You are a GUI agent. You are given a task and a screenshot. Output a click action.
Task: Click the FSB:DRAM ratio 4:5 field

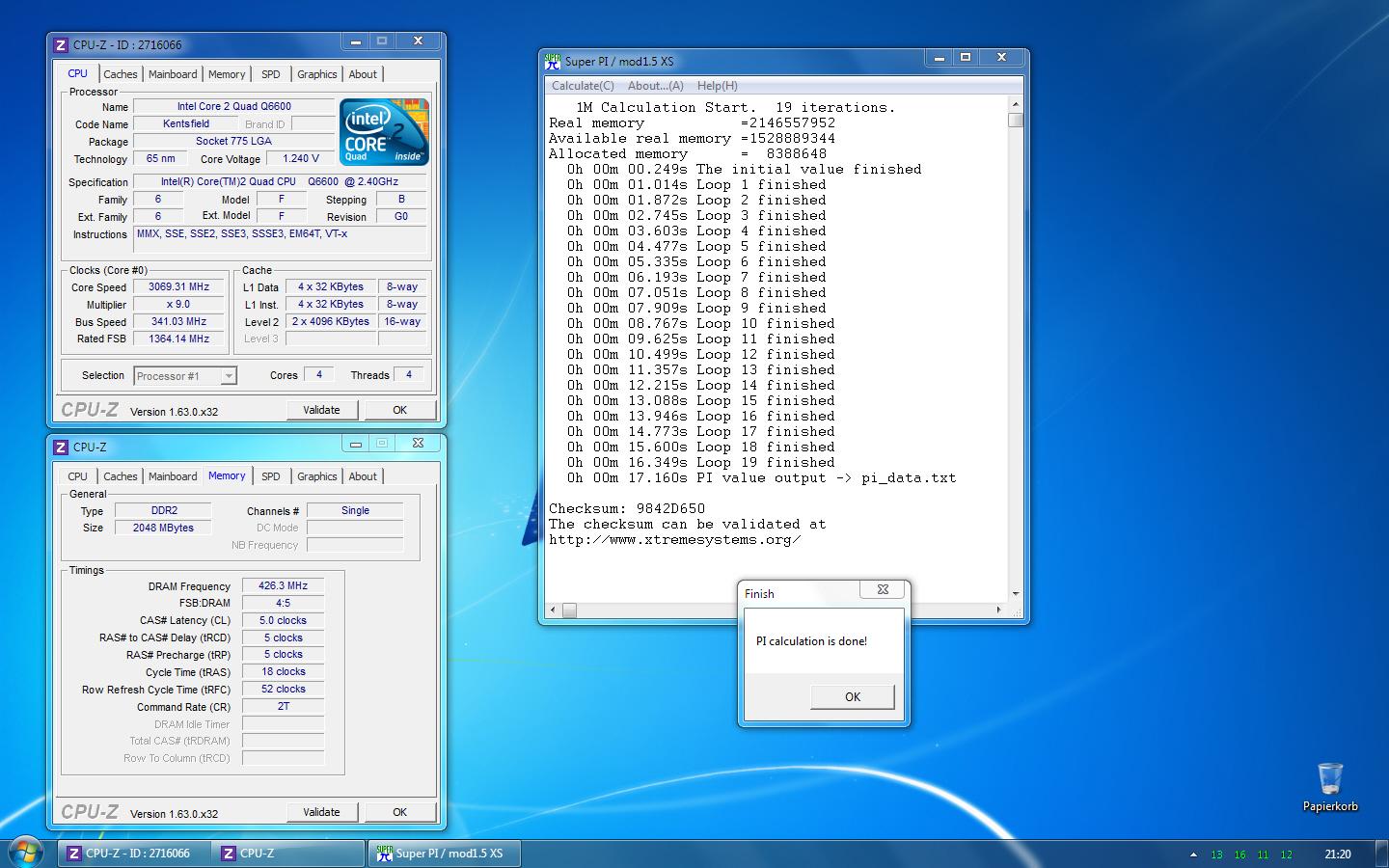coord(283,603)
